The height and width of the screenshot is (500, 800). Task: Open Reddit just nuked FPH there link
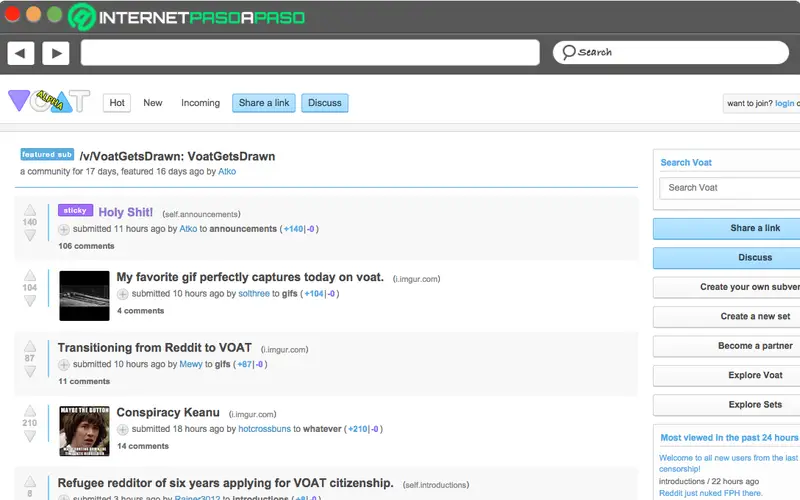click(x=710, y=493)
